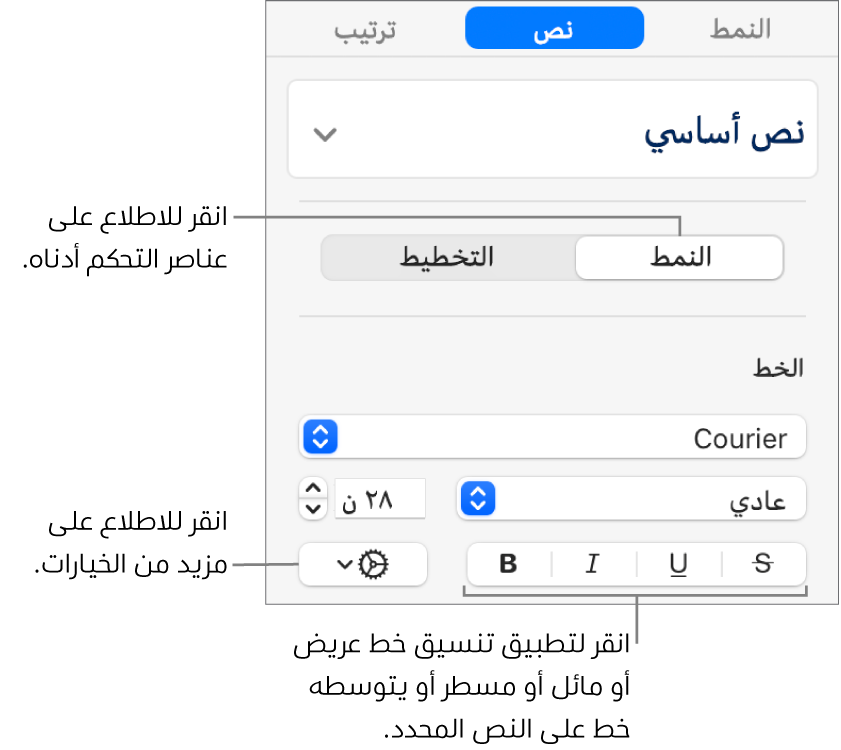Select the نص tab

554,30
